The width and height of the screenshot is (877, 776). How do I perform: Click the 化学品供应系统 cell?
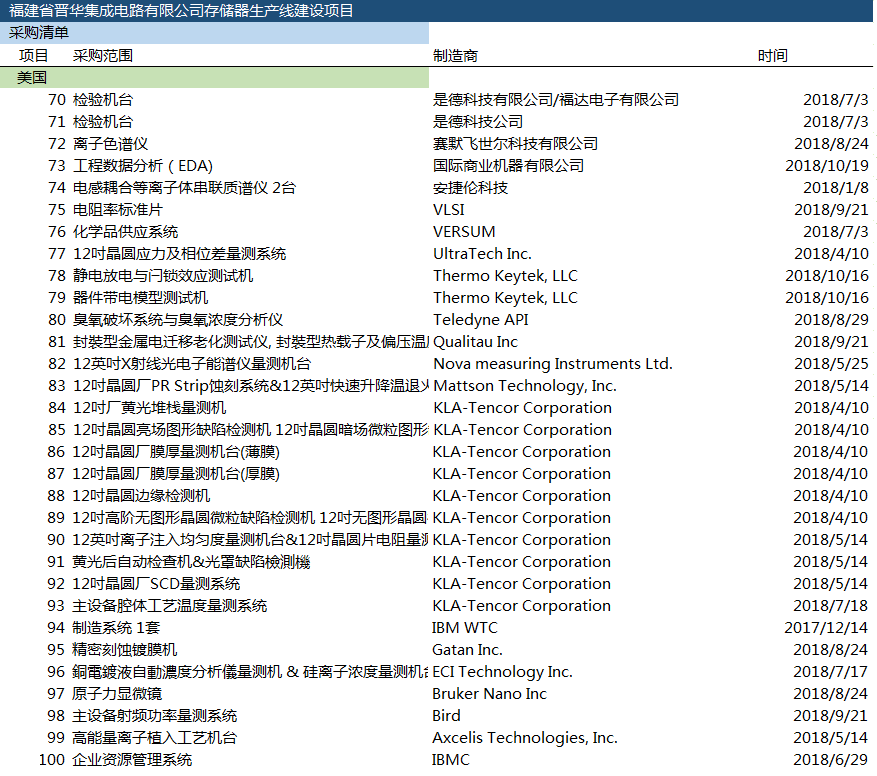click(x=125, y=232)
